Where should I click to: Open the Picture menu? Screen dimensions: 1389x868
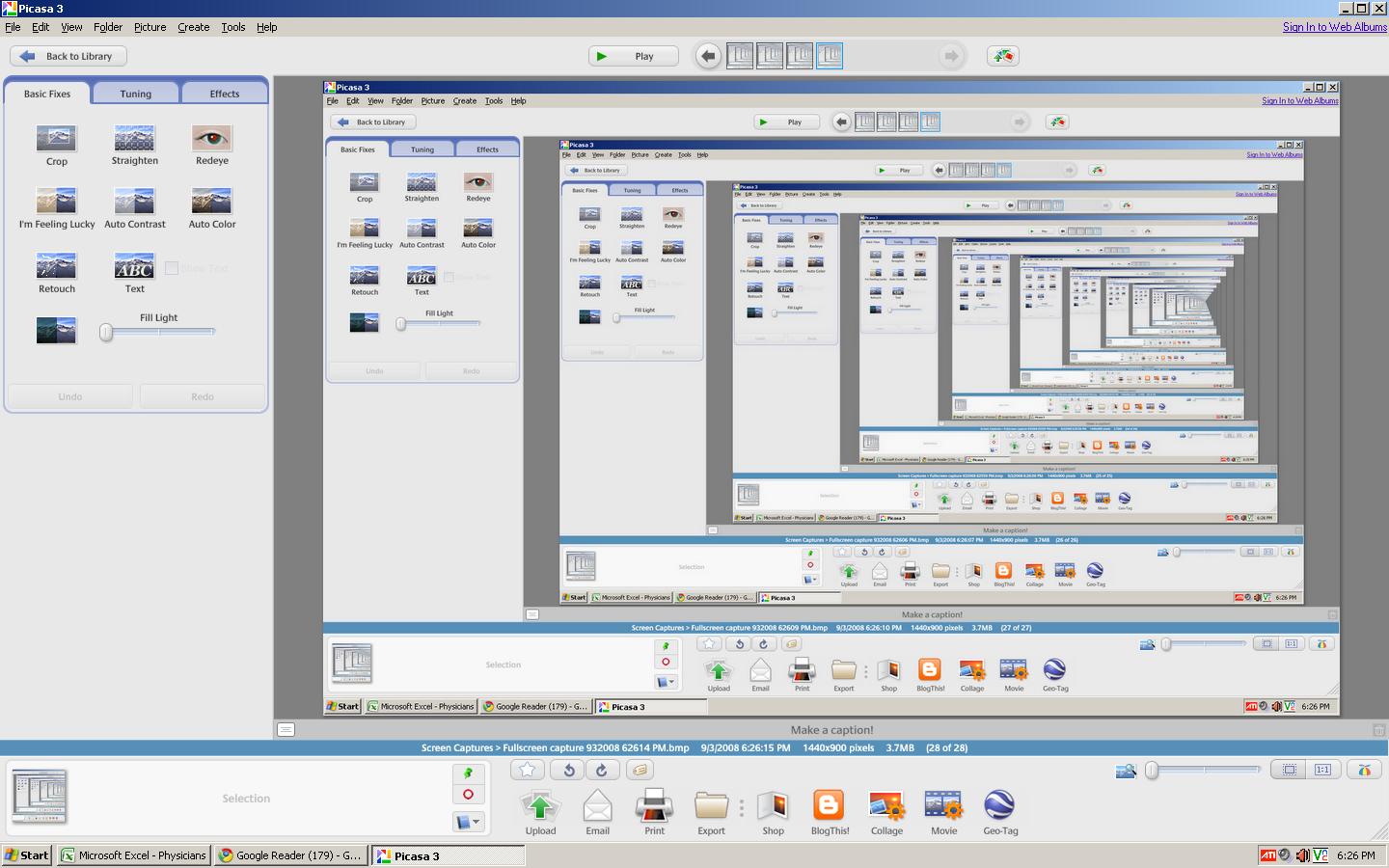[x=150, y=27]
